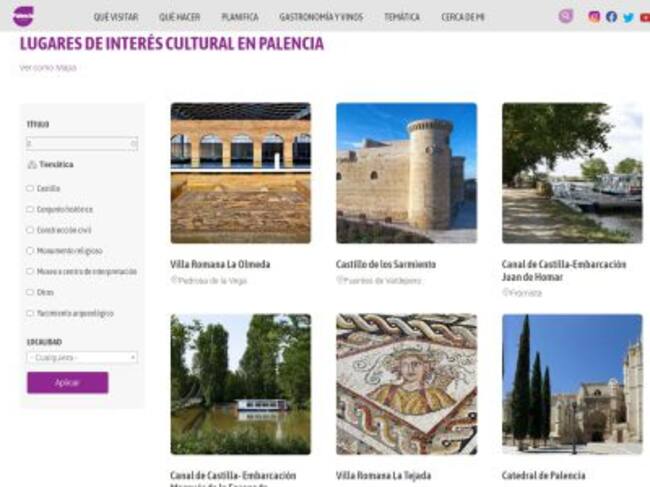Expand the Localidad dropdown
The width and height of the screenshot is (650, 487).
point(82,357)
